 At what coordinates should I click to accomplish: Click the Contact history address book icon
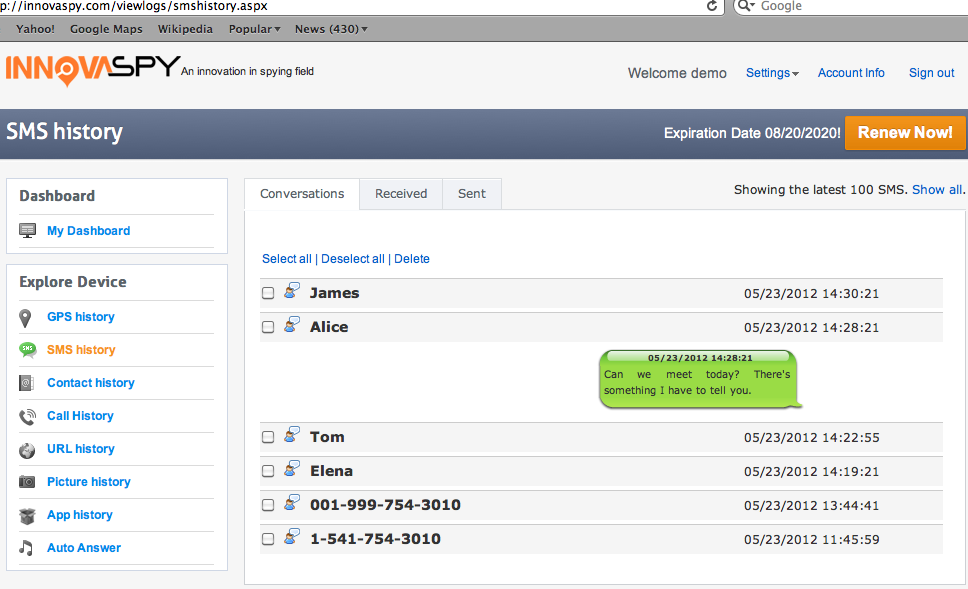[x=26, y=383]
